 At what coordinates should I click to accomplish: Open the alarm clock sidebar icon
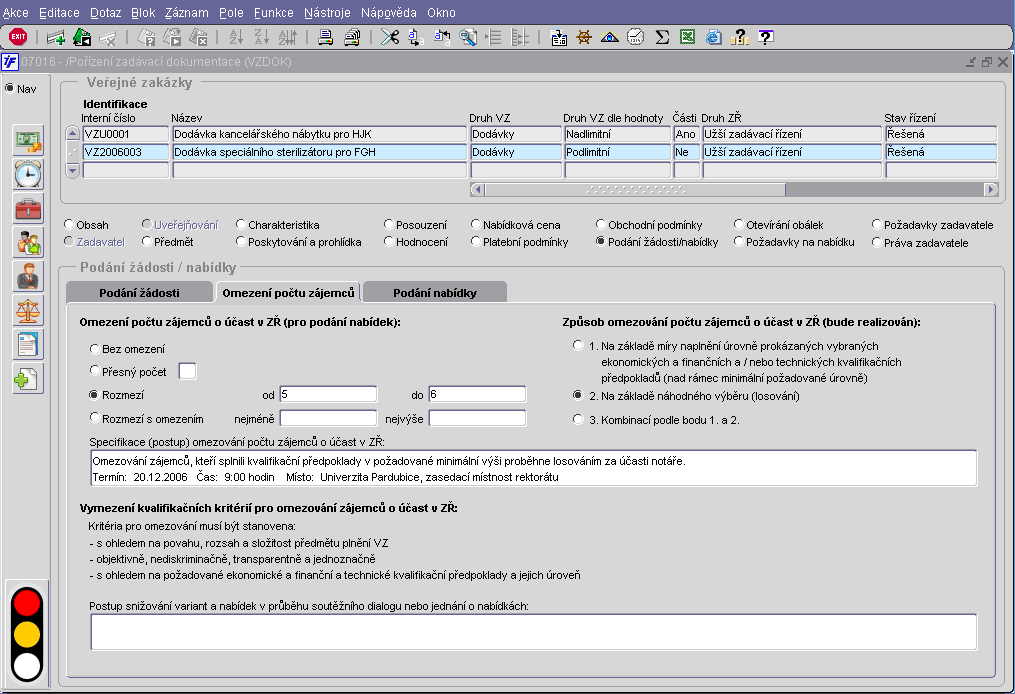click(28, 174)
